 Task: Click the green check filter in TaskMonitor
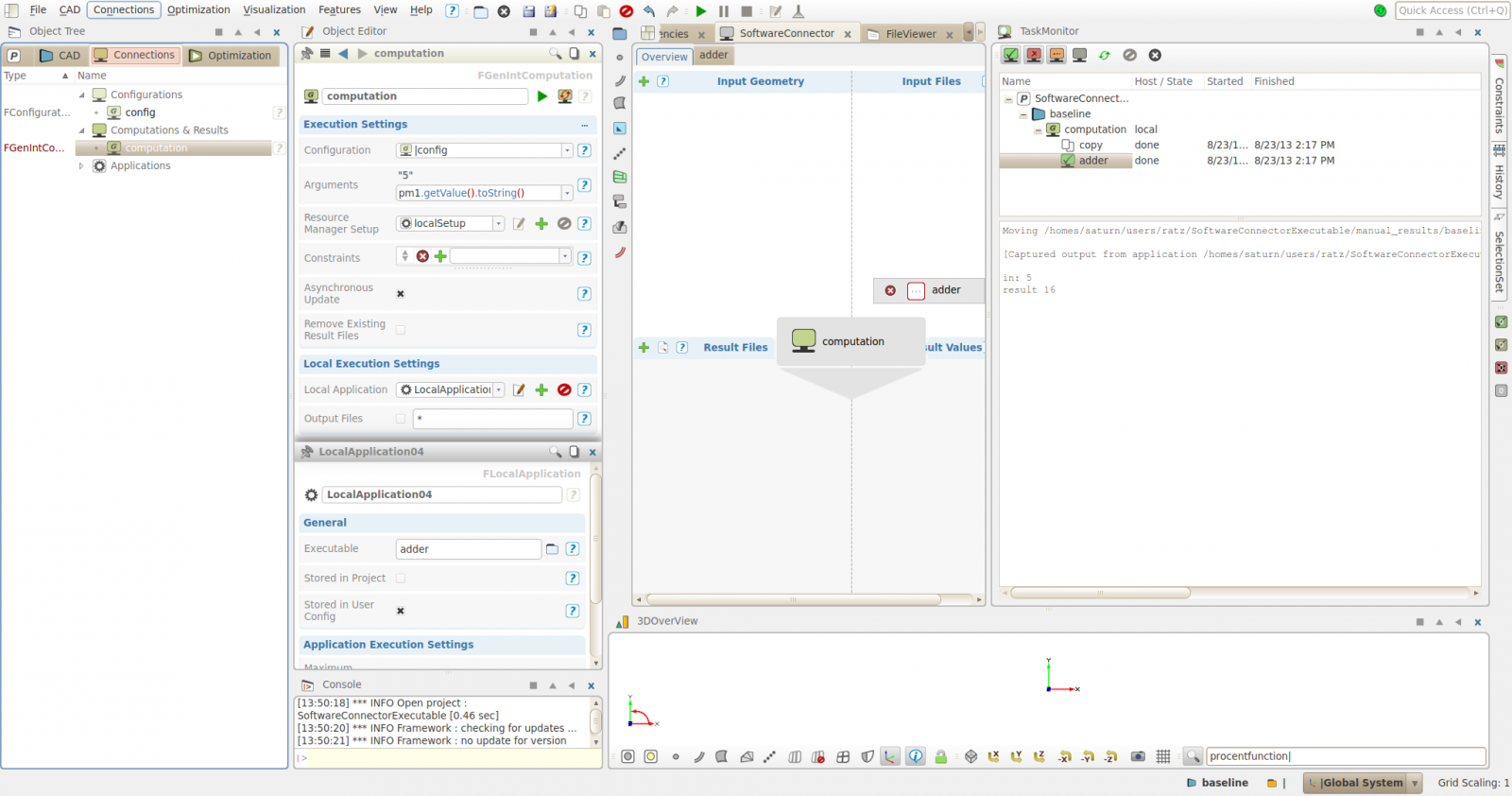[1011, 56]
